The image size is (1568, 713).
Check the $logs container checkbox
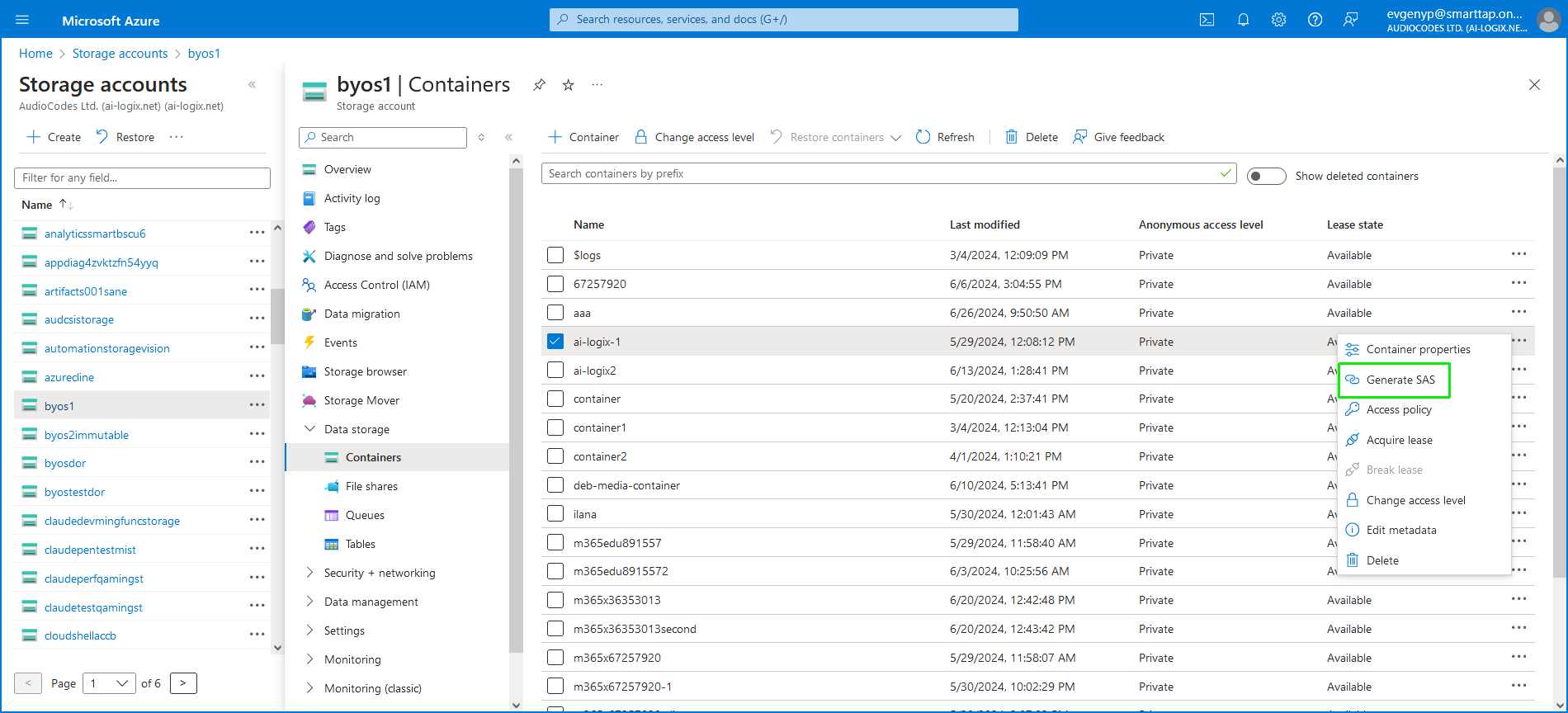click(x=555, y=255)
